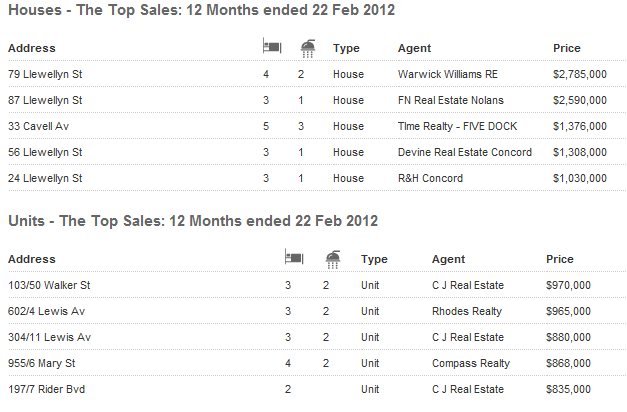Click agent Rhodes Realty
Screen dimensions: 627x412
pos(467,311)
